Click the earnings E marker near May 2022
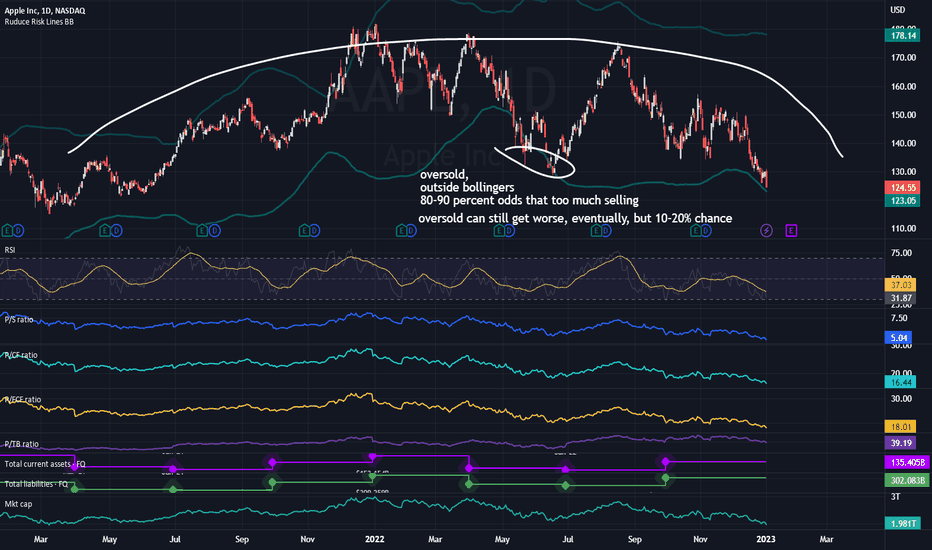 500,230
